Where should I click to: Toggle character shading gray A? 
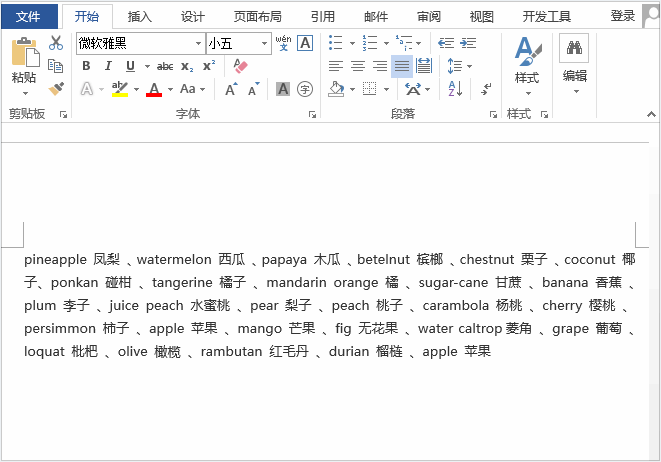point(283,89)
